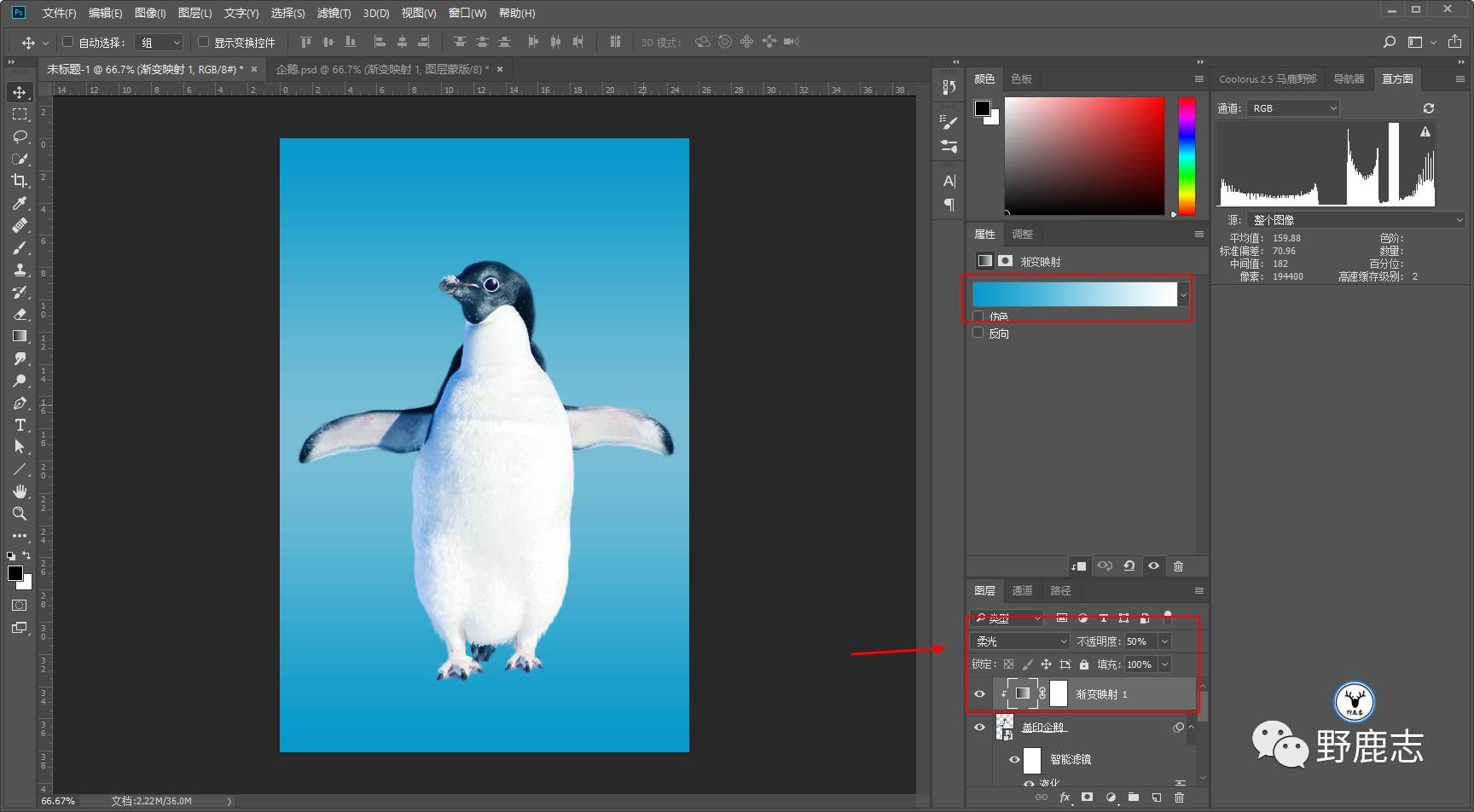The width and height of the screenshot is (1474, 812).
Task: Switch to the 企鹅.psd document tab
Action: coord(381,69)
